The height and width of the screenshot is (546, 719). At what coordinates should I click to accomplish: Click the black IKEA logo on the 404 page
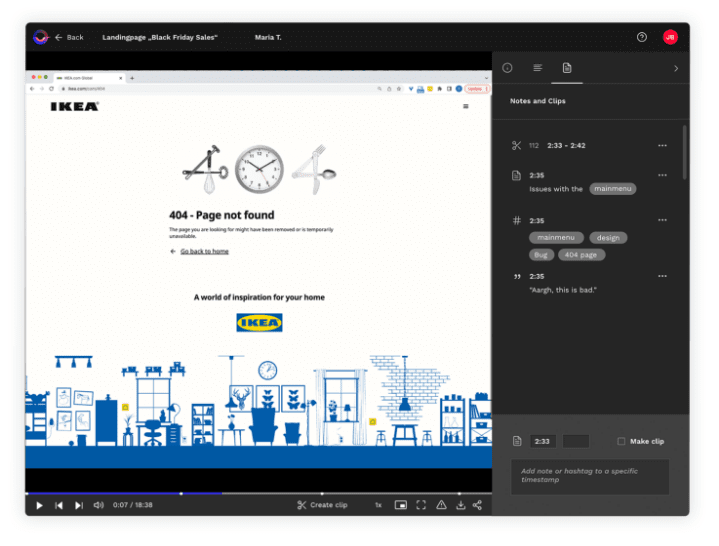click(x=74, y=107)
